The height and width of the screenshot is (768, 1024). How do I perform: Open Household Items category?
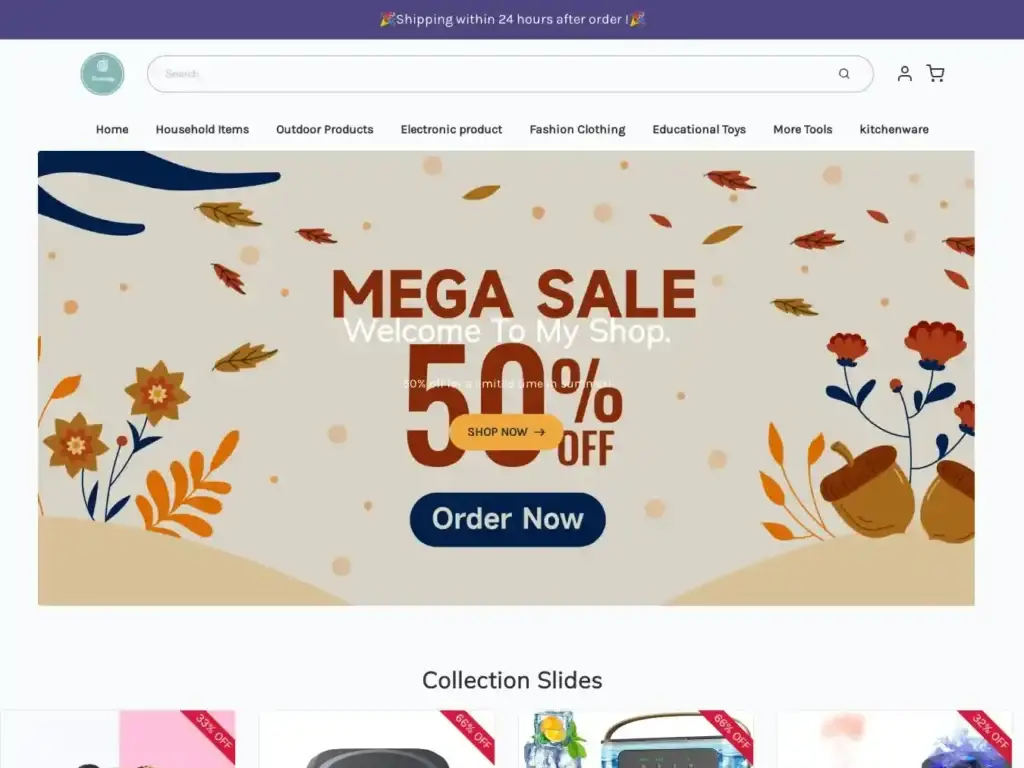pos(202,129)
